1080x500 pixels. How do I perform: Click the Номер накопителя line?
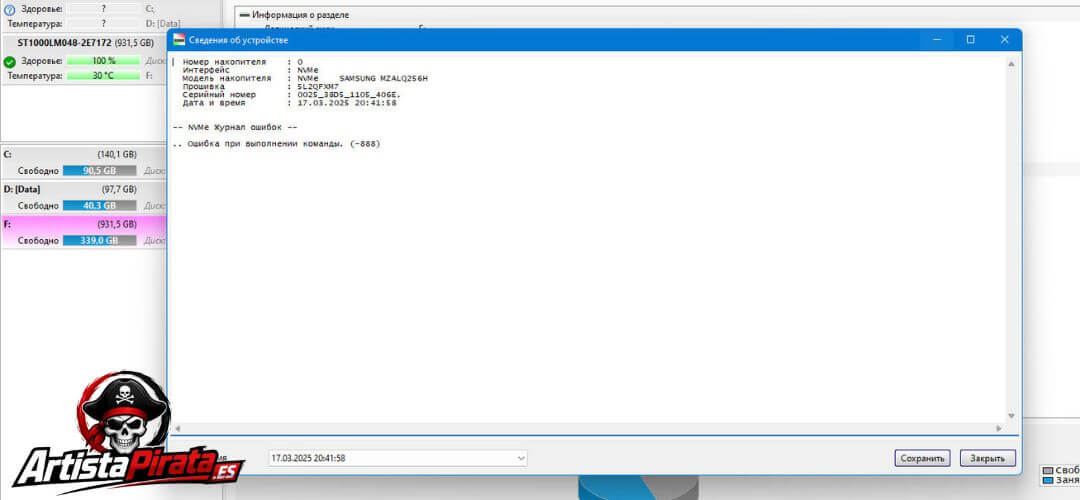(242, 62)
